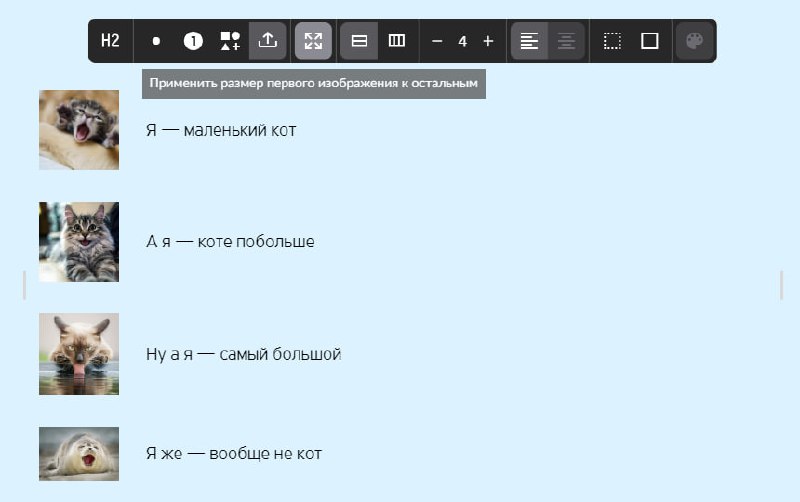Screen dimensions: 800x502
Task: Click the yawning kitten thumbnail
Action: coord(79,130)
